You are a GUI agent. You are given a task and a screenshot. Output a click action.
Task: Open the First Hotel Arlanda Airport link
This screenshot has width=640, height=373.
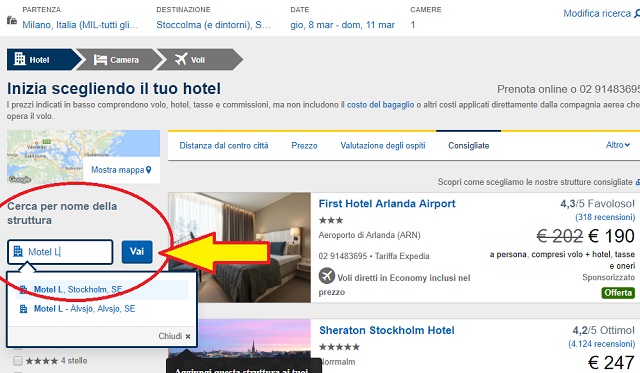[x=387, y=204]
